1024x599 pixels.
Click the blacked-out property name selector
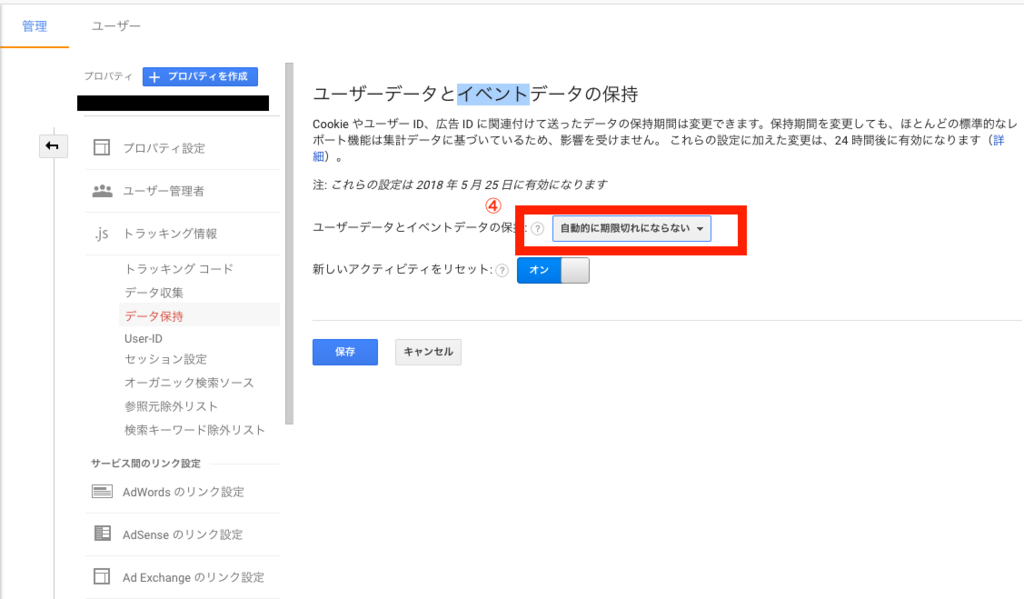point(173,103)
